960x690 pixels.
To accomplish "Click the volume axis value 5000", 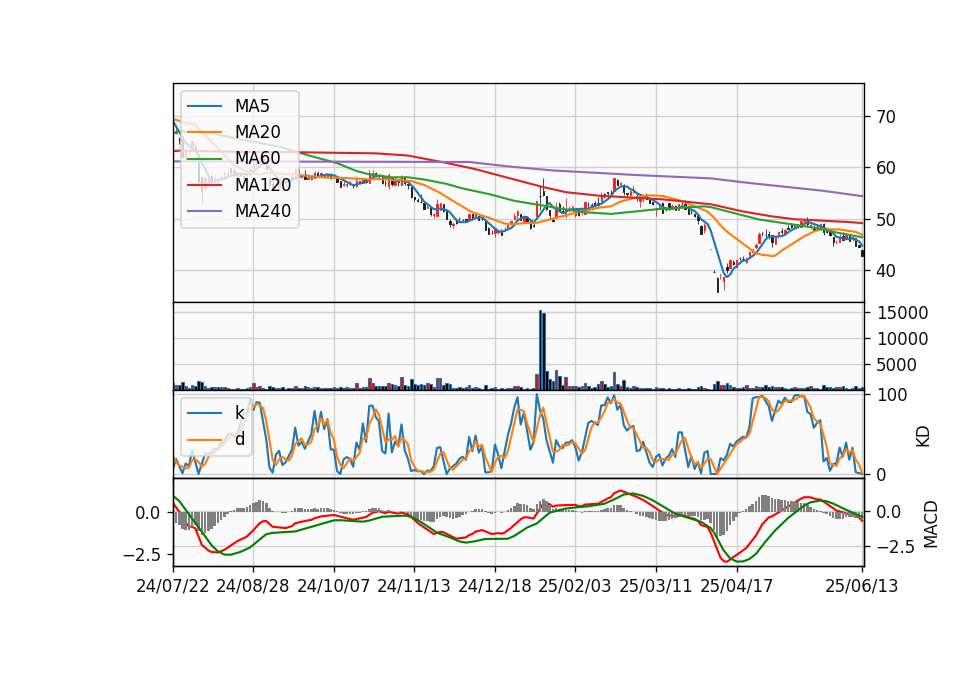I will [897, 365].
